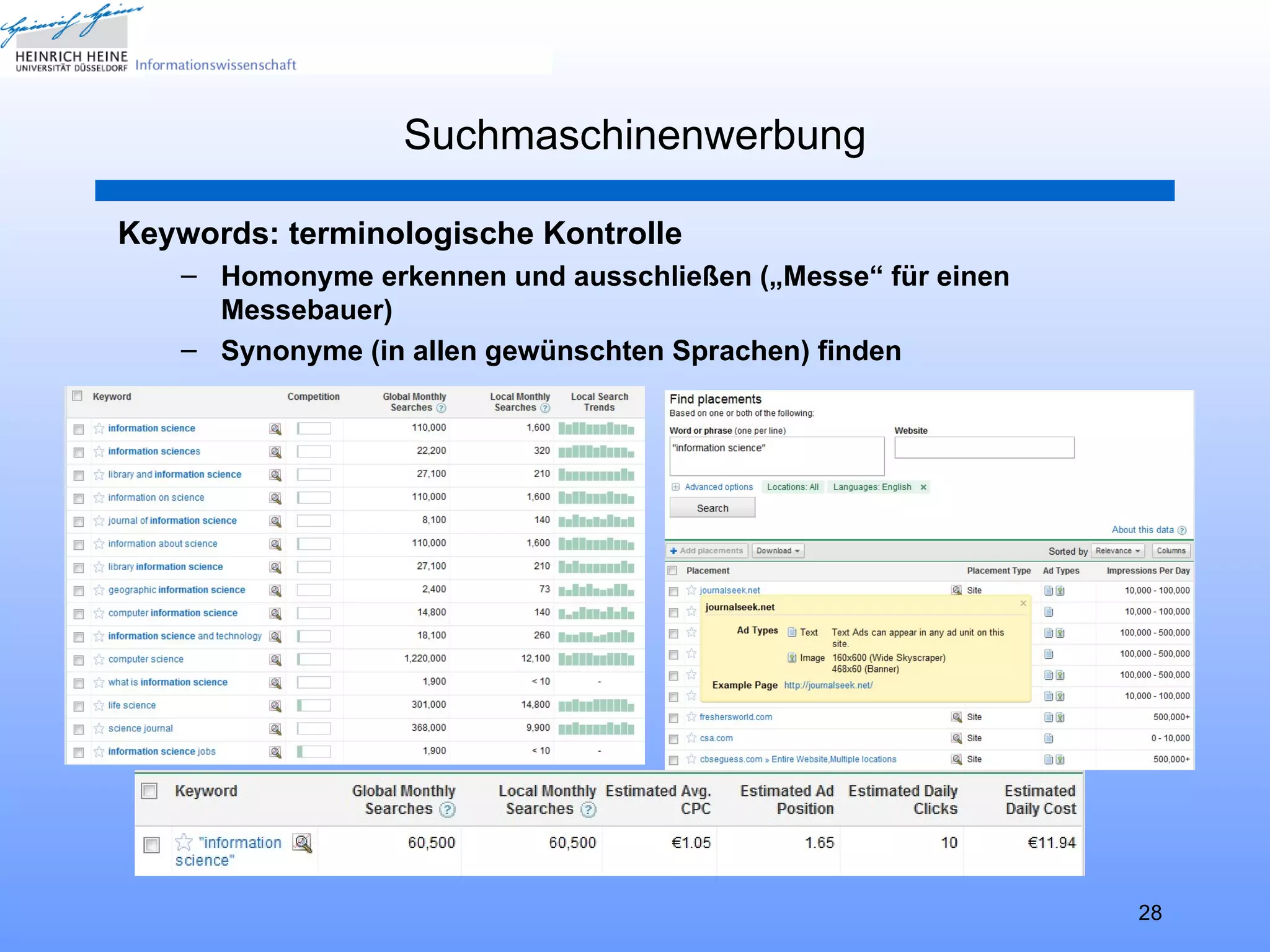Click competition bar for life science
Image resolution: width=1270 pixels, height=952 pixels.
(314, 706)
